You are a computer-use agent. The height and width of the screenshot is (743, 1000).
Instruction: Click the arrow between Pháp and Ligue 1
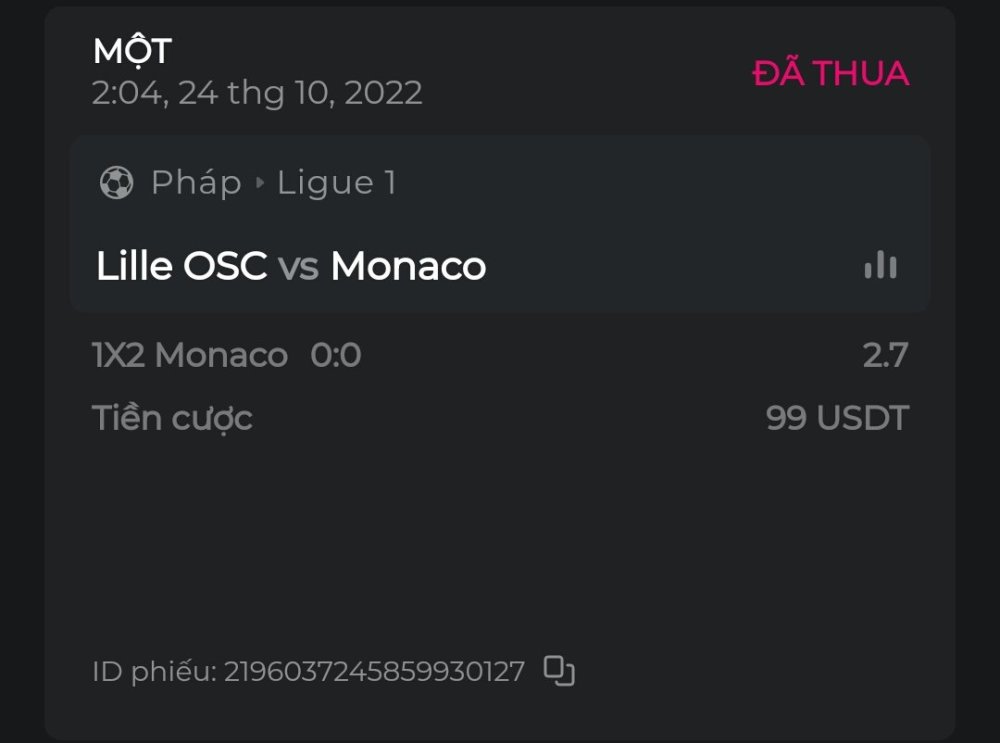(260, 183)
